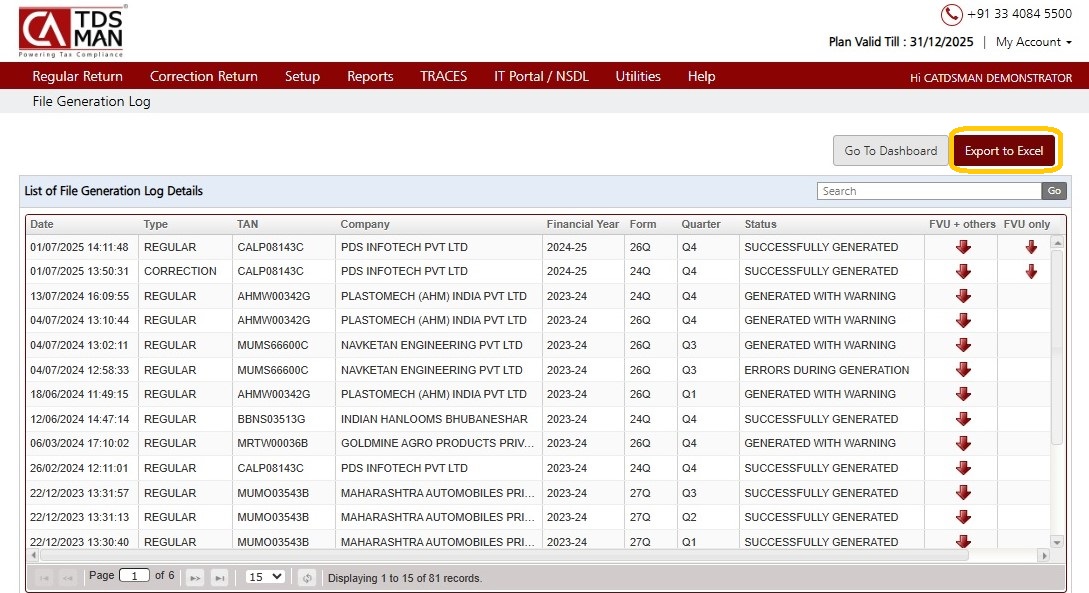
Task: Click the Go To Dashboard button
Action: pyautogui.click(x=890, y=151)
